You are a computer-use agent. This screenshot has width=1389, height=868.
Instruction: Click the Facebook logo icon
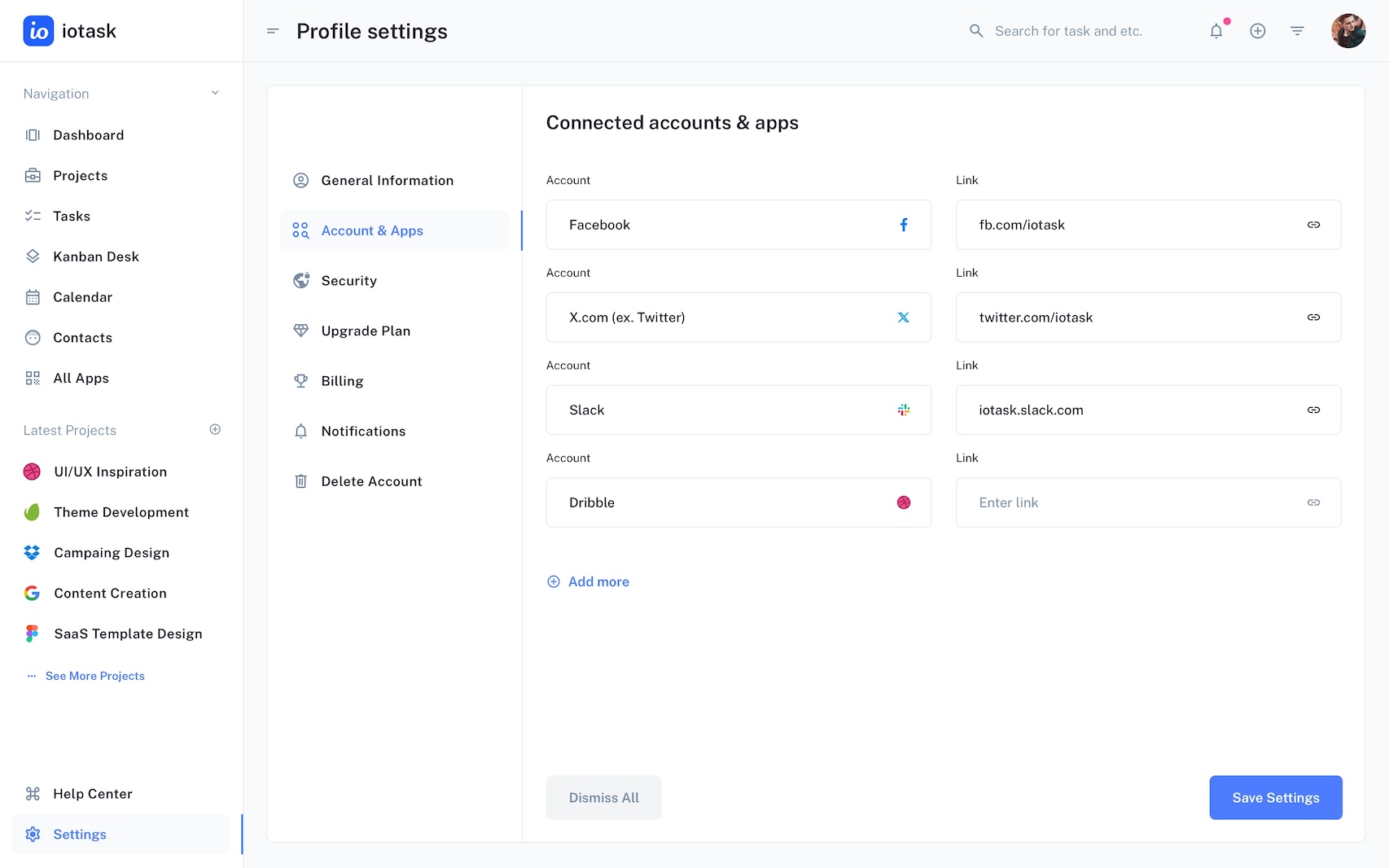(903, 225)
